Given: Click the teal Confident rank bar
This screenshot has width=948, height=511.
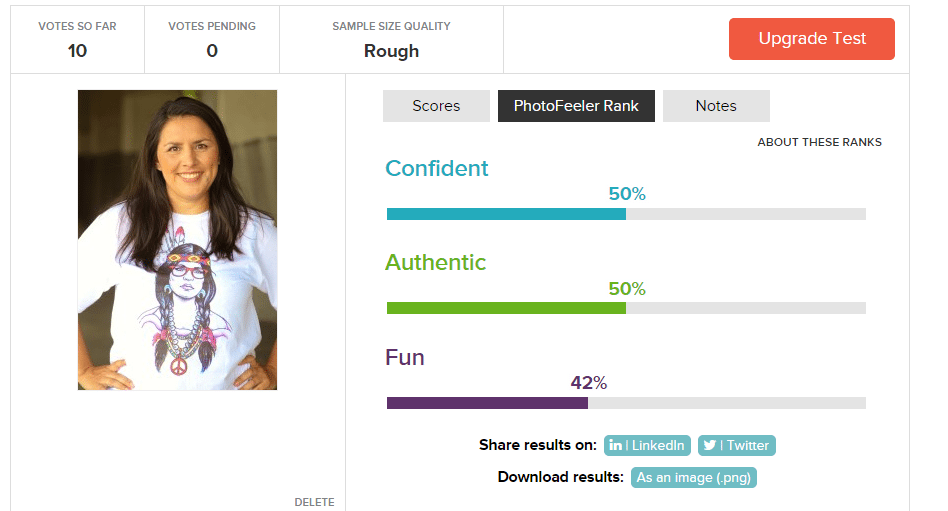Looking at the screenshot, I should 506,214.
